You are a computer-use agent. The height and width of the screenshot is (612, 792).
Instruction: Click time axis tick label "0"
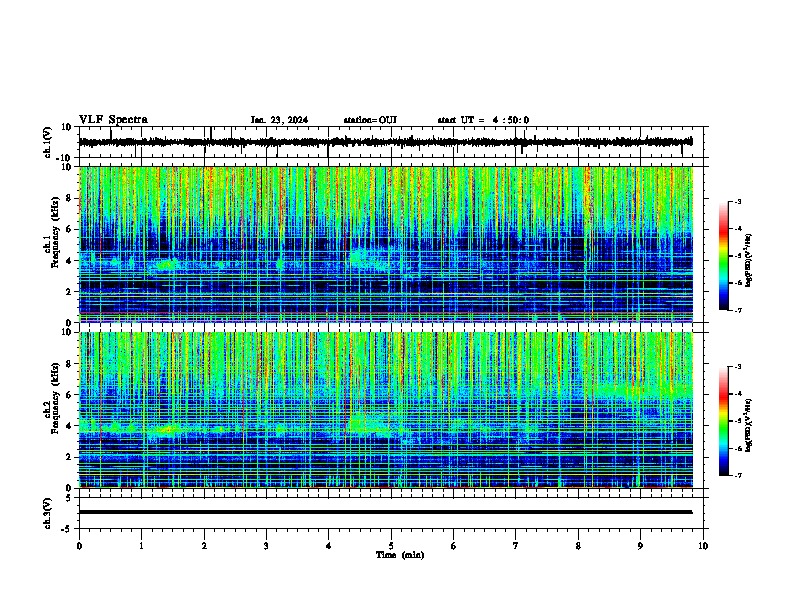tap(79, 546)
